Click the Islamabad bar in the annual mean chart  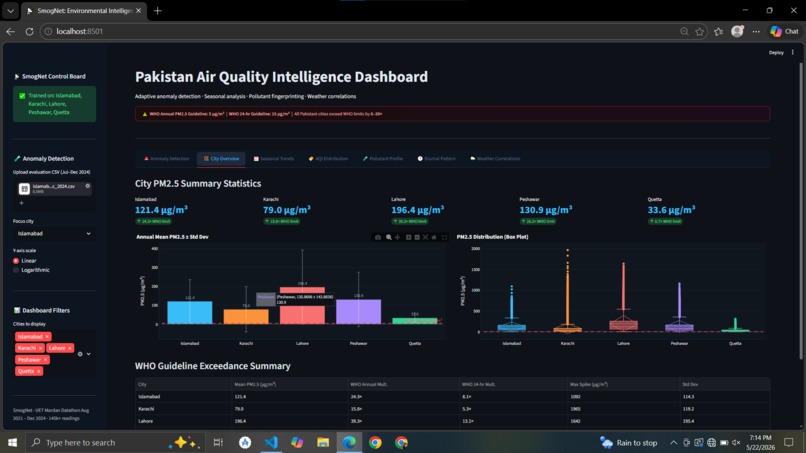(190, 313)
